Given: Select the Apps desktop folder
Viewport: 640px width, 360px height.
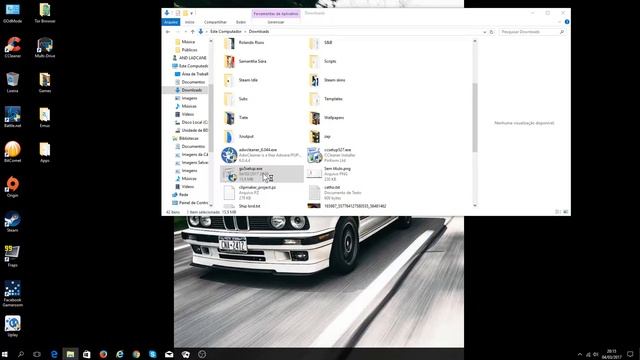Looking at the screenshot, I should (x=44, y=152).
